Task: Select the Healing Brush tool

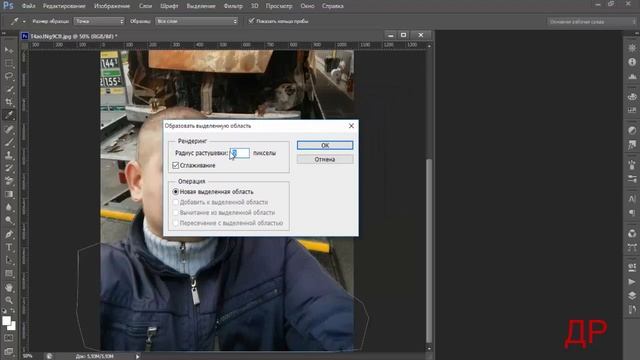Action: tap(9, 130)
